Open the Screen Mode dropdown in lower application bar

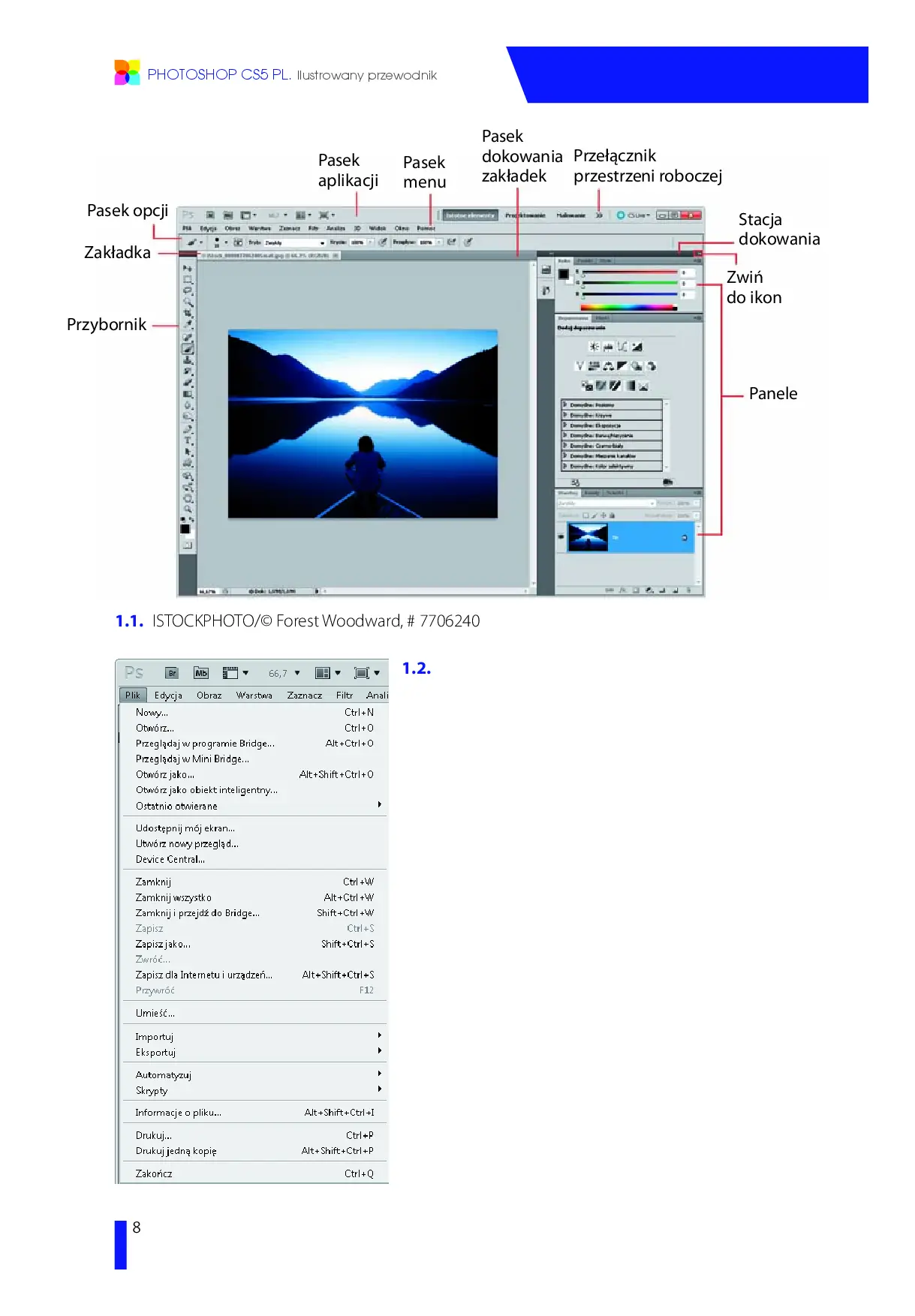click(367, 673)
